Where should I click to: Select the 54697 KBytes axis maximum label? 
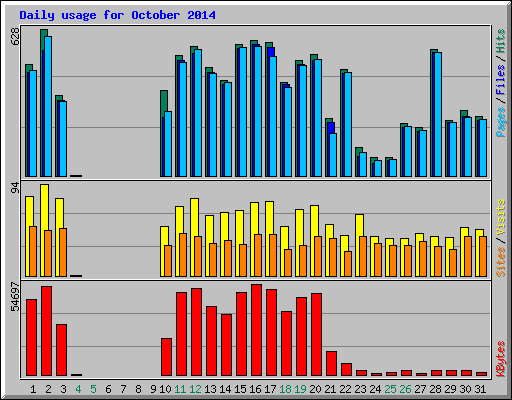tap(15, 297)
